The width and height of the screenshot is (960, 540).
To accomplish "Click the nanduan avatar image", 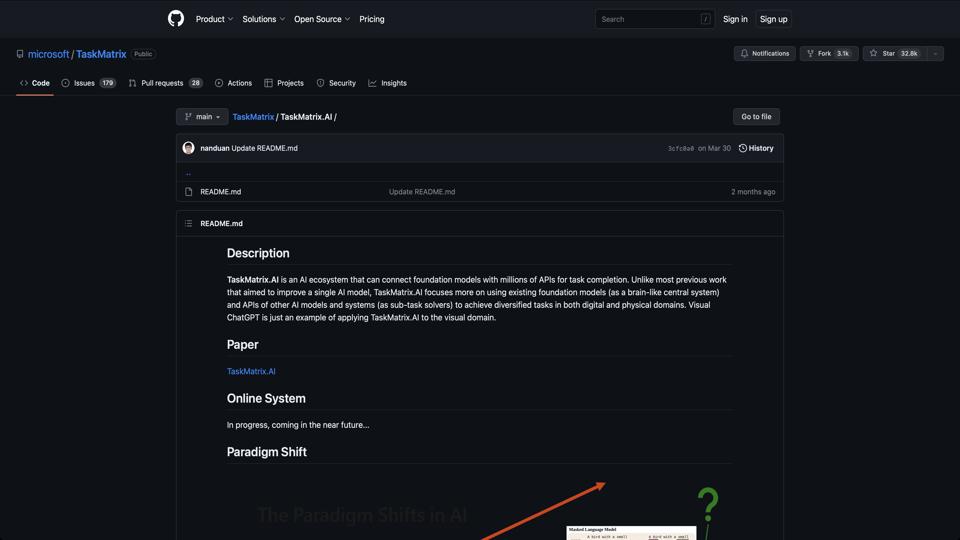I will click(188, 148).
